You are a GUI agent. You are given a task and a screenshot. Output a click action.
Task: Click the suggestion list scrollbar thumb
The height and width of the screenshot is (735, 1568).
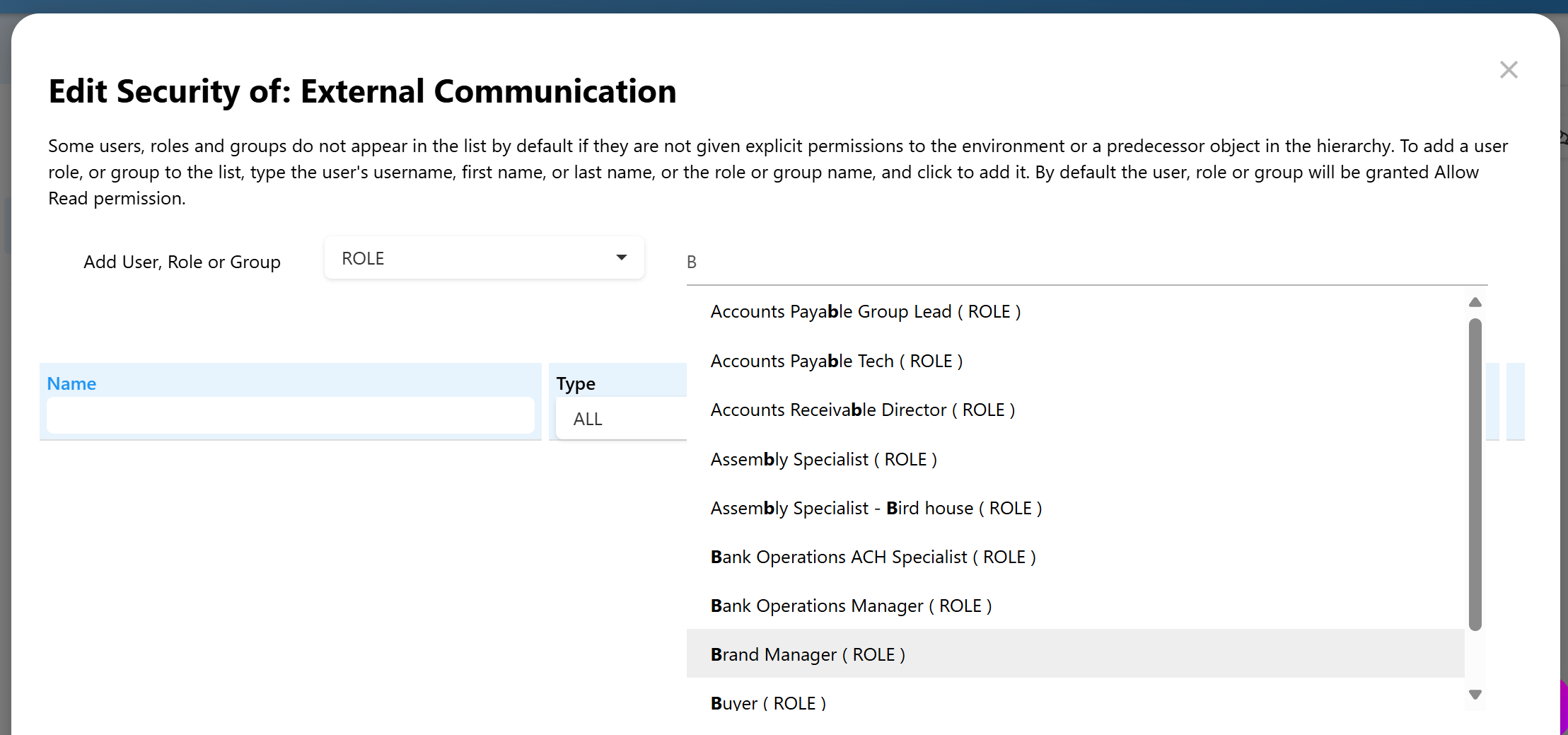[x=1475, y=474]
